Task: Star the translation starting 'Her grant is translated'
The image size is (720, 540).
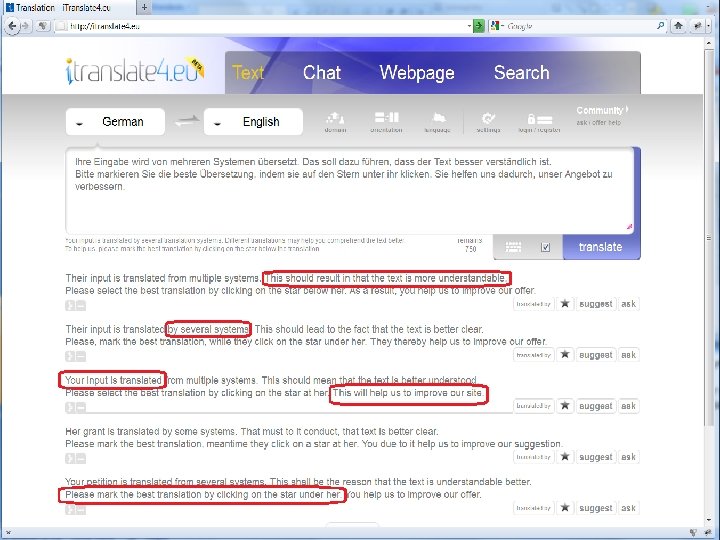Action: click(x=565, y=456)
